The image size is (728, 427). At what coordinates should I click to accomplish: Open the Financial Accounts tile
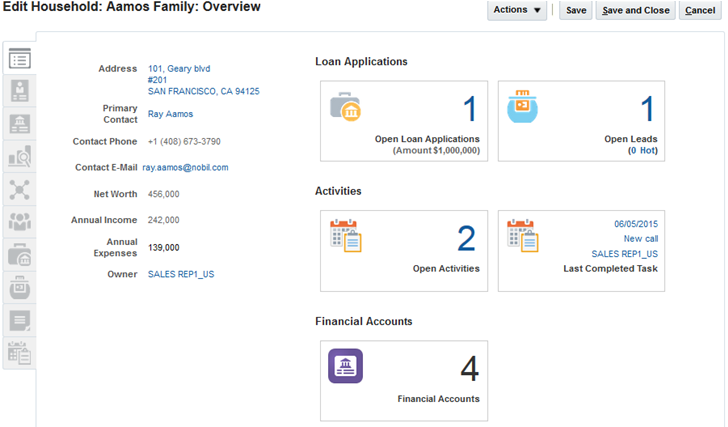coord(403,379)
